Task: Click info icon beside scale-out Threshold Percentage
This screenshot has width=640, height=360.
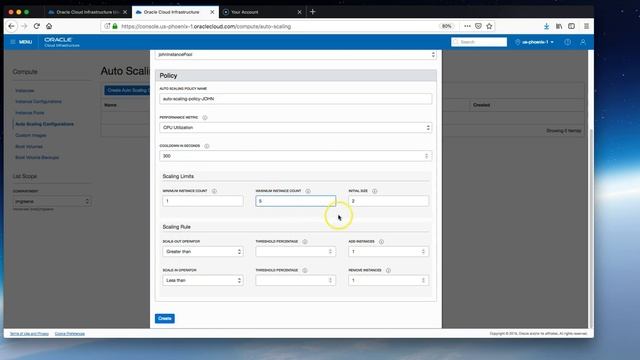Action: point(305,242)
